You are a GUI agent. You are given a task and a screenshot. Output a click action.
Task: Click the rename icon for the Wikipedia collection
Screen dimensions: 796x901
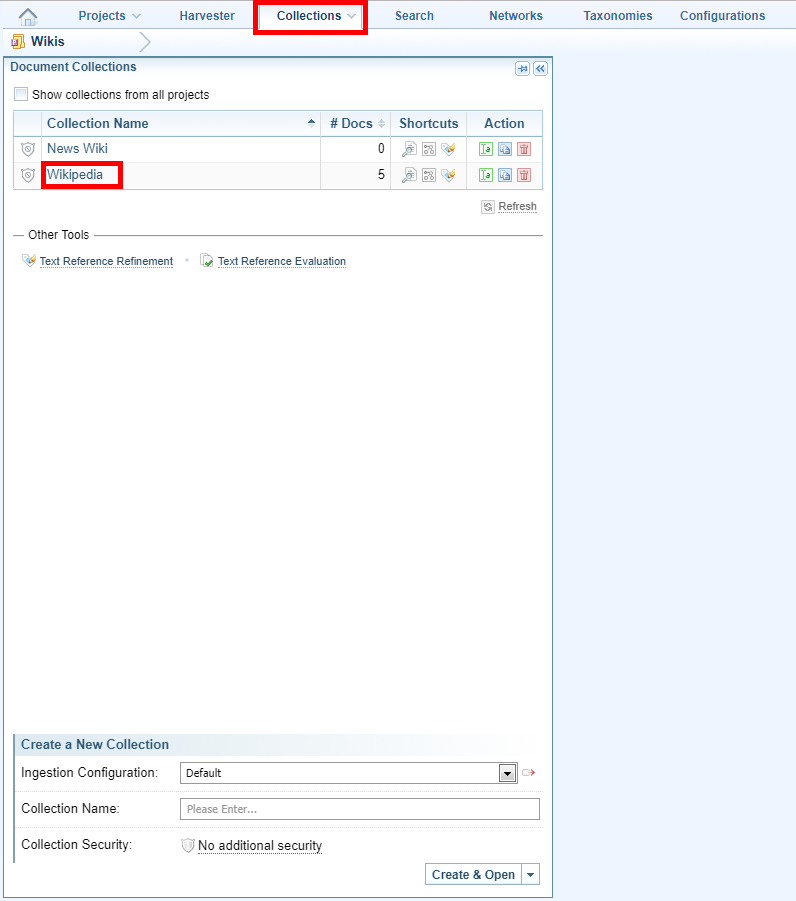[486, 175]
